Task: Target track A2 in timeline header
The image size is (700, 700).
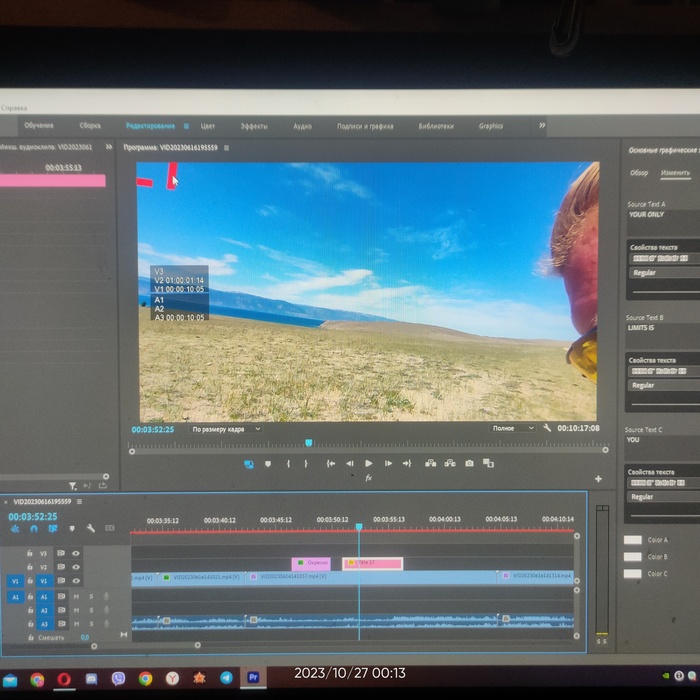Action: pos(44,610)
